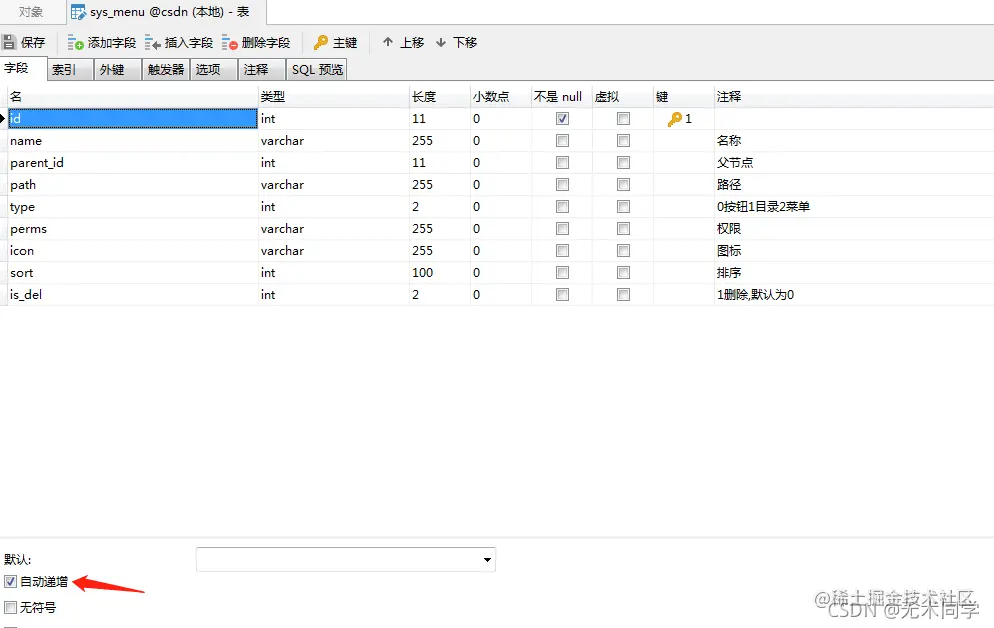Screen dimensions: 994x628
Task: Check 不是 null for is_del row
Action: click(x=562, y=295)
